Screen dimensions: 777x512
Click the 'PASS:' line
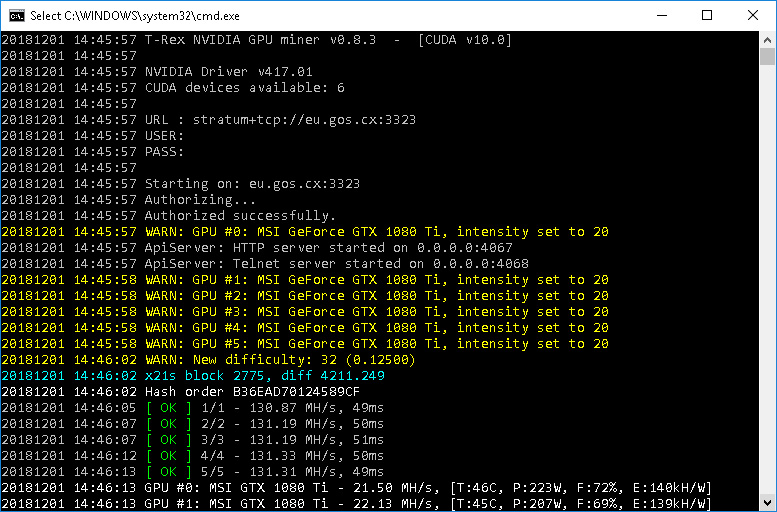[x=93, y=152]
